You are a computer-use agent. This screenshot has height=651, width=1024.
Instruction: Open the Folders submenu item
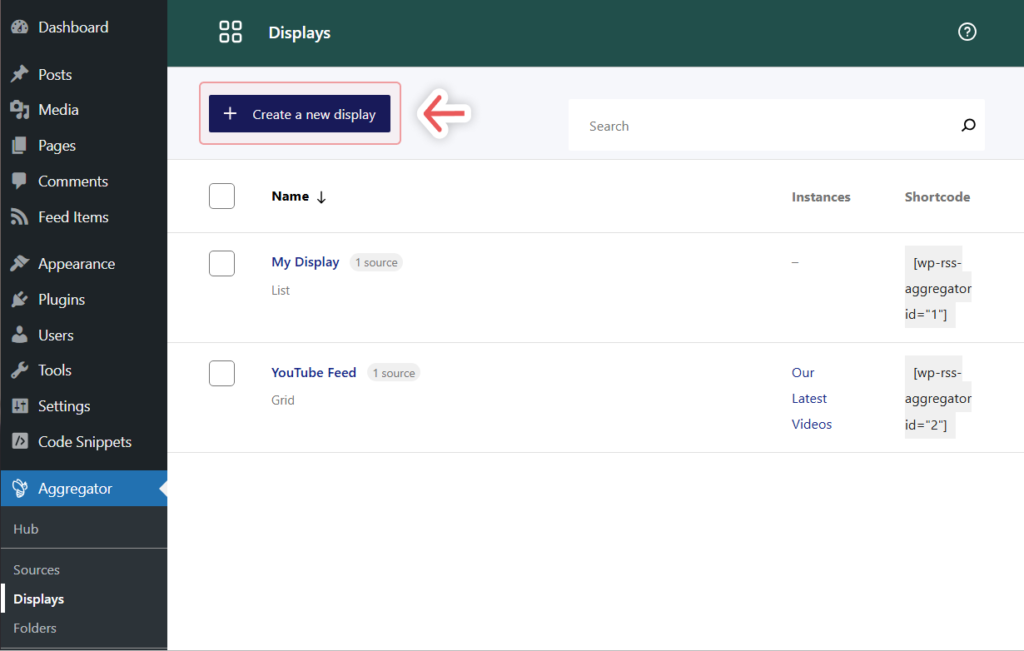[x=35, y=628]
